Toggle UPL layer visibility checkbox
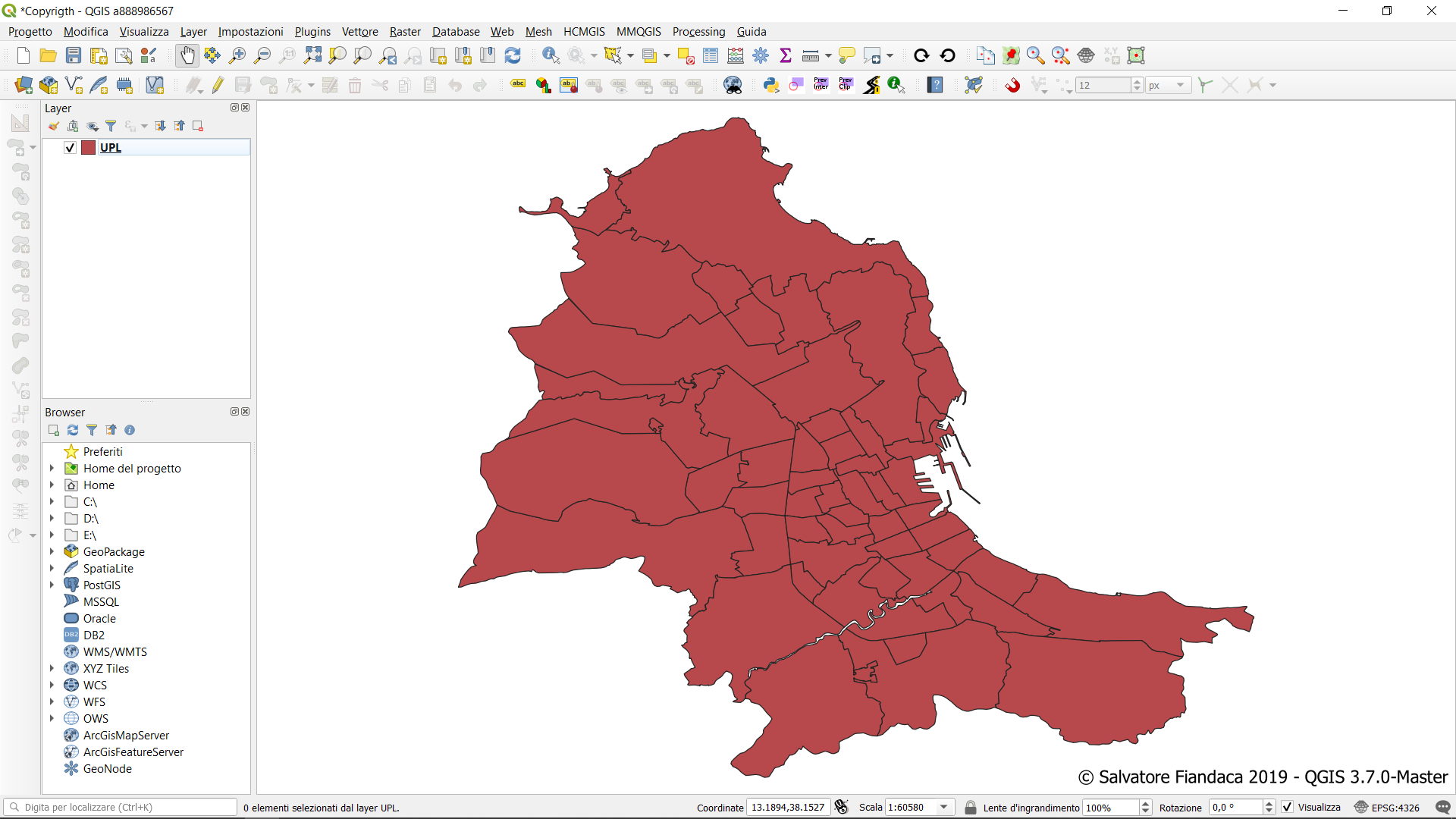 pos(70,148)
